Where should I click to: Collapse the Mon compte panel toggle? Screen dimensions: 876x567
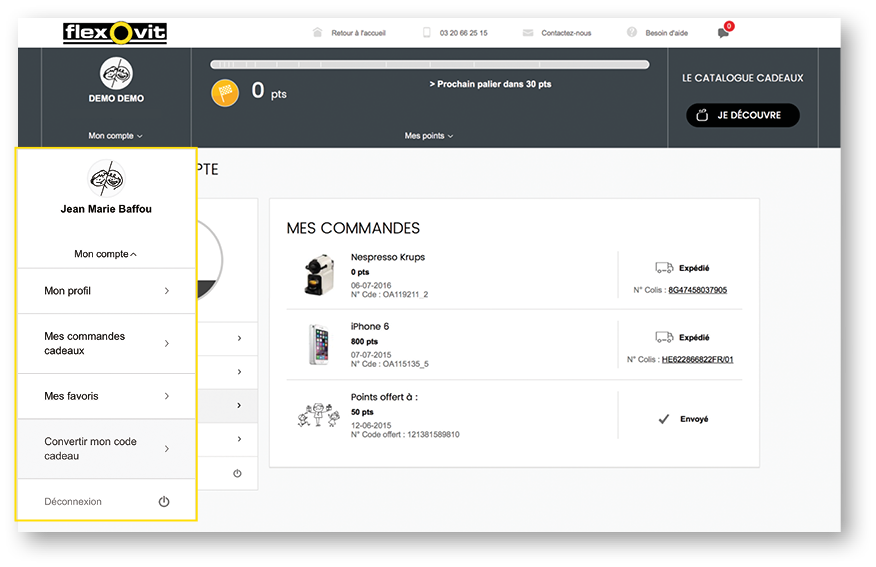[106, 254]
